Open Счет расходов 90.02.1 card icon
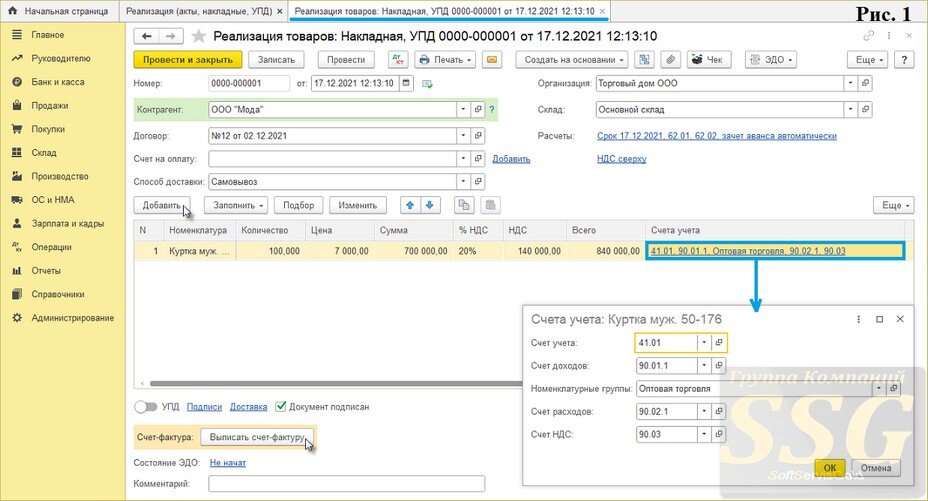The width and height of the screenshot is (928, 501). coord(718,411)
